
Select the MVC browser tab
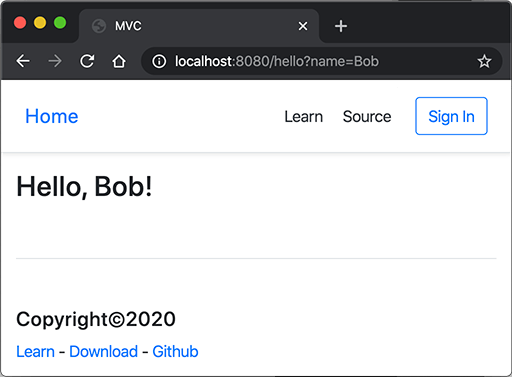pyautogui.click(x=199, y=26)
